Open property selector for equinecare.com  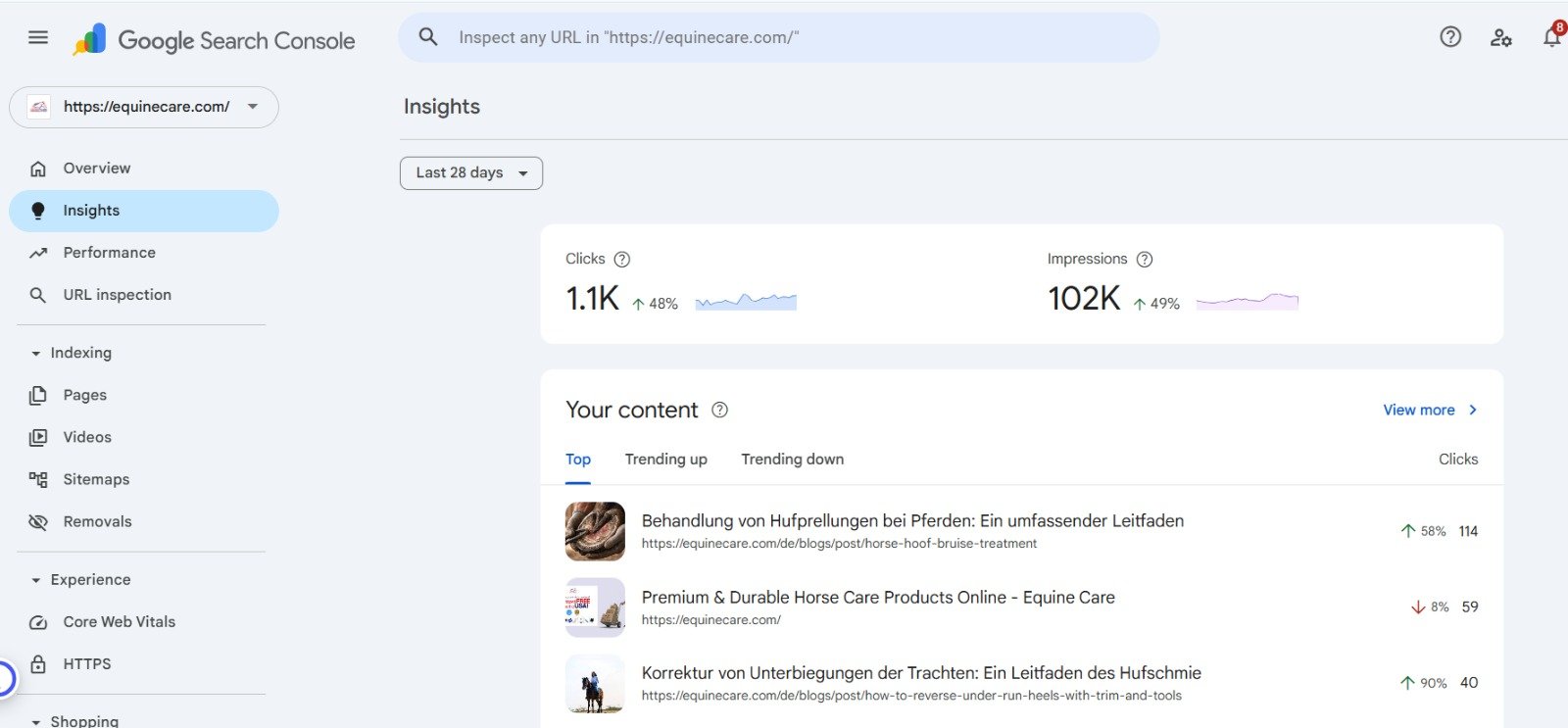click(x=144, y=107)
